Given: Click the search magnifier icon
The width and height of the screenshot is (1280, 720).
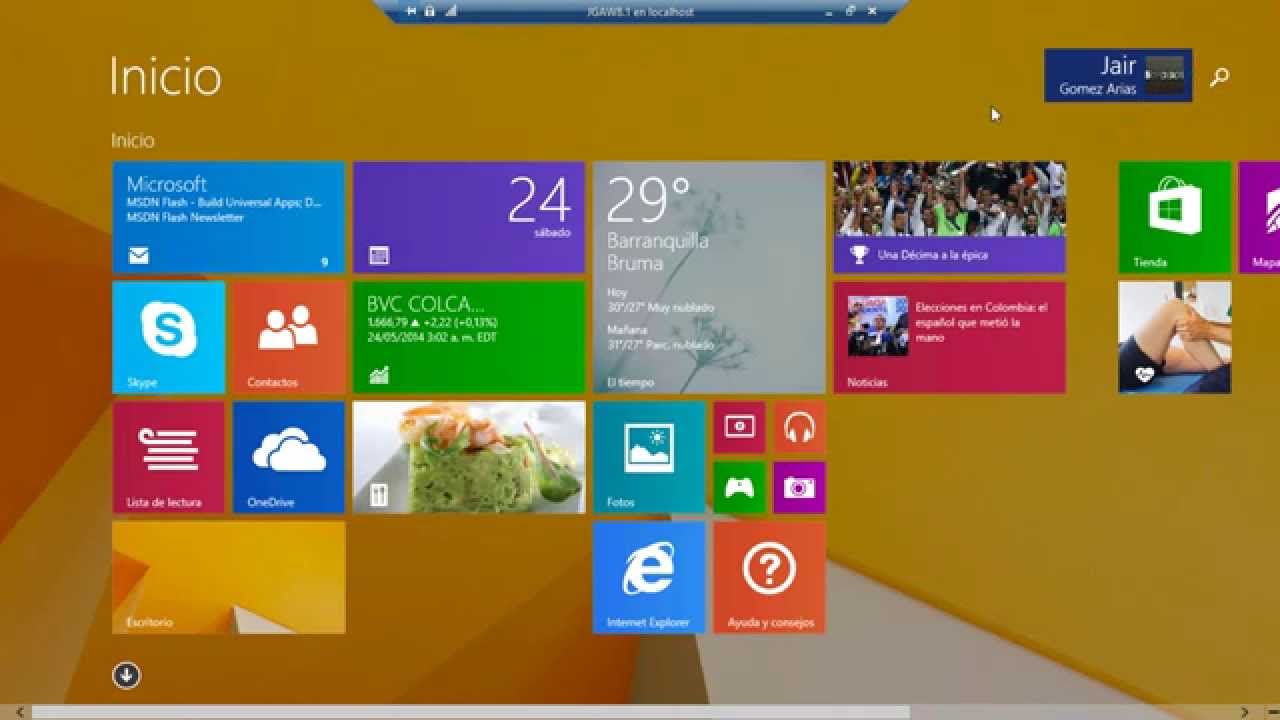Looking at the screenshot, I should click(1219, 76).
